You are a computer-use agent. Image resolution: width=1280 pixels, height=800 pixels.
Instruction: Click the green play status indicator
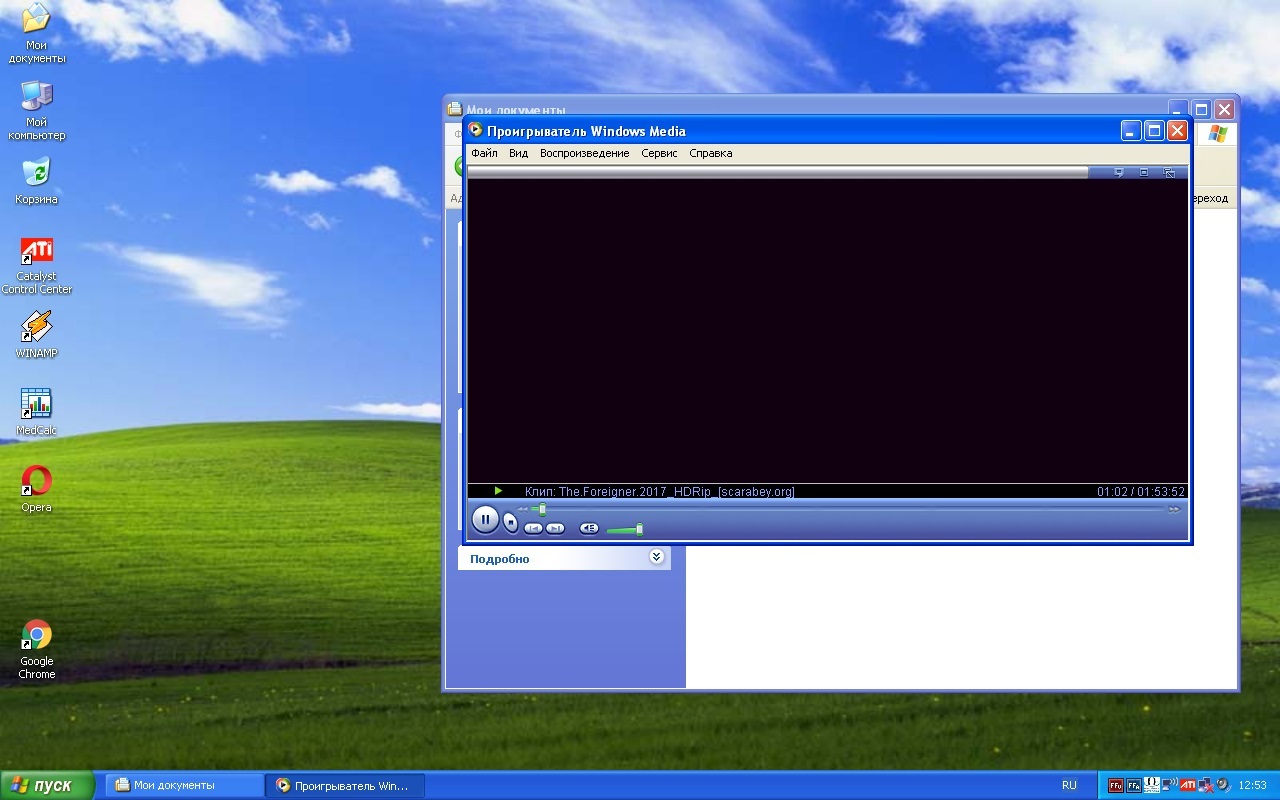[498, 491]
